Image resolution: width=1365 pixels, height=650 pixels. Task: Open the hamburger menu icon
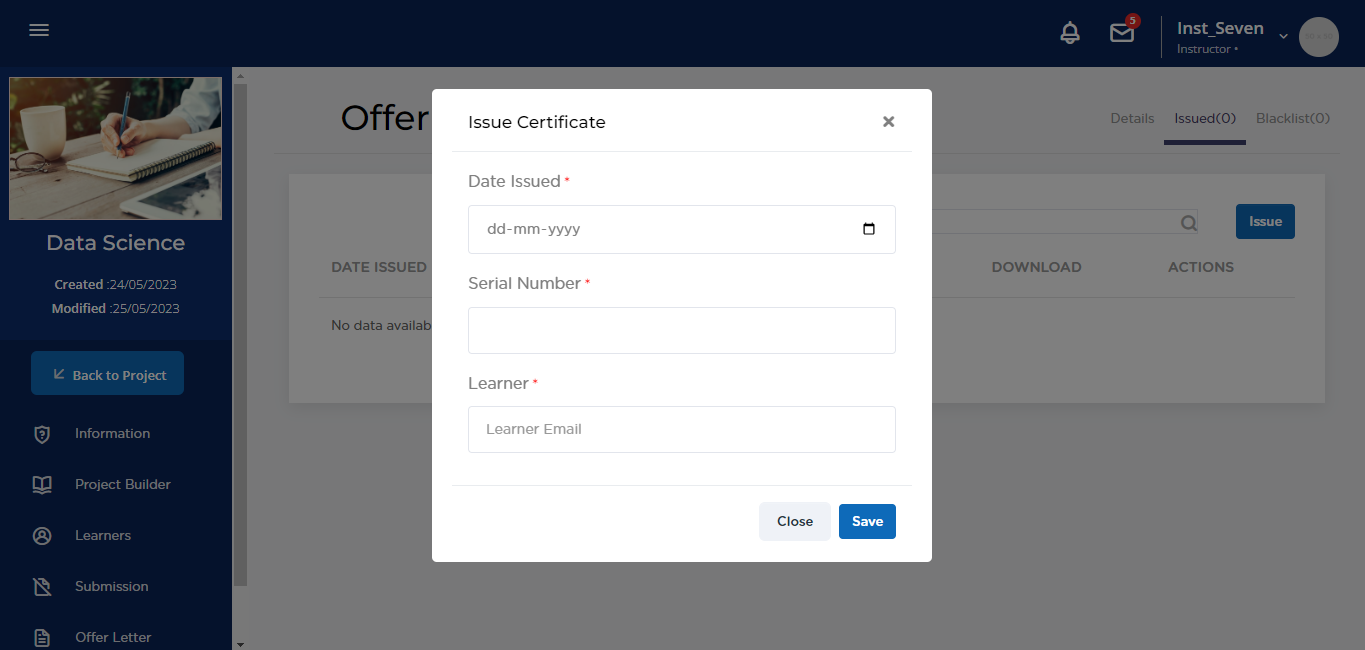pyautogui.click(x=39, y=30)
